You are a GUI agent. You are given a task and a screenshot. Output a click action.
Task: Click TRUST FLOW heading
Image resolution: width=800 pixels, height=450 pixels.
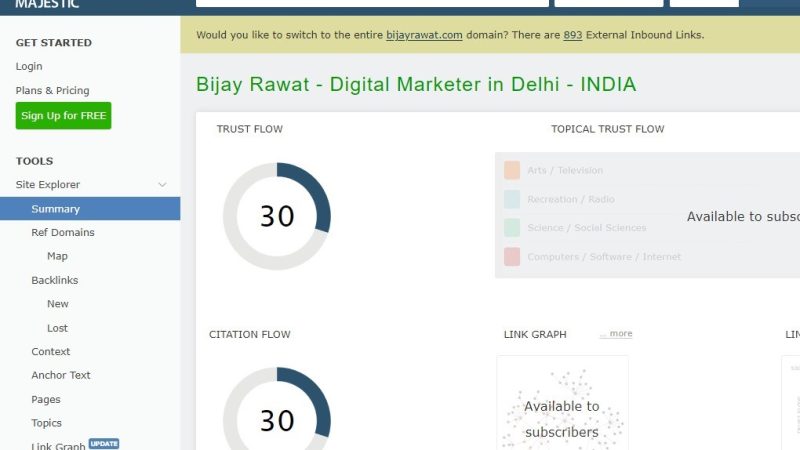(x=249, y=129)
